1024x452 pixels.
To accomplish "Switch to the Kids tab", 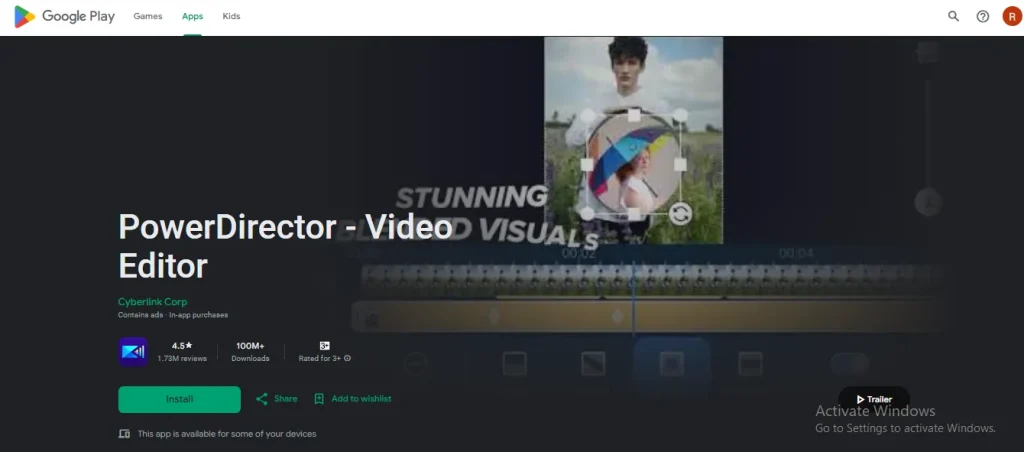I will click(x=231, y=16).
